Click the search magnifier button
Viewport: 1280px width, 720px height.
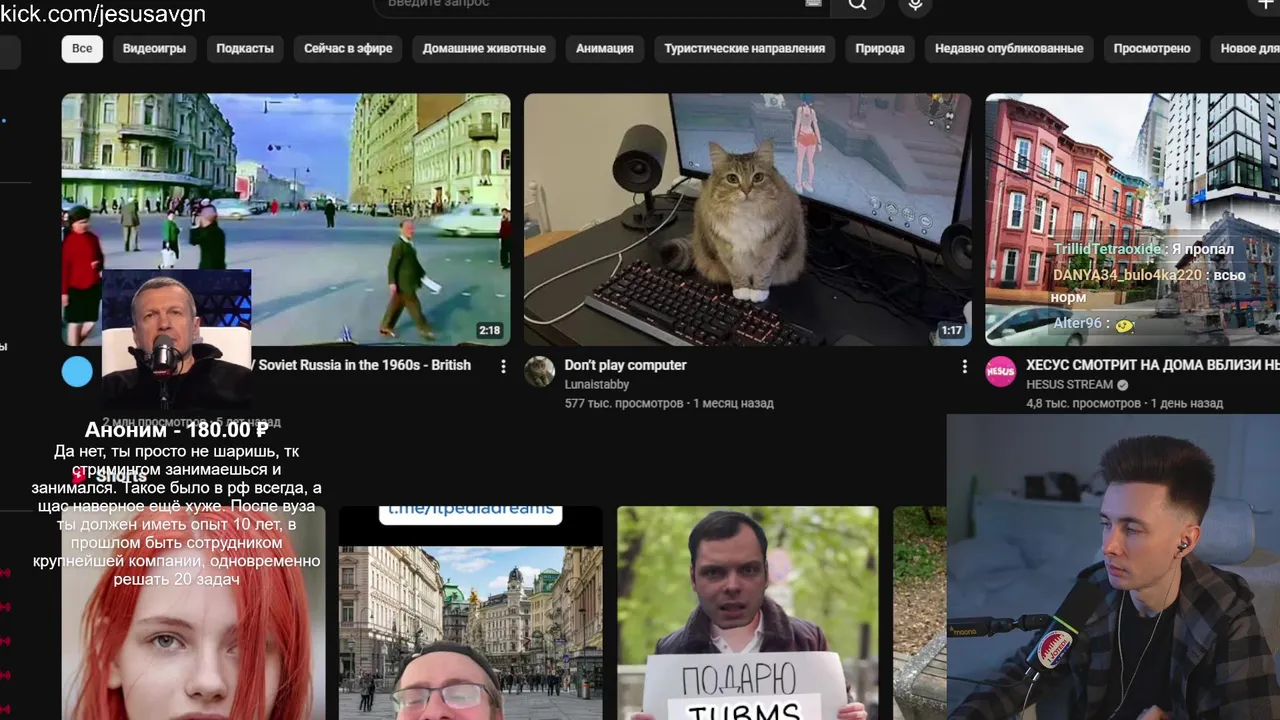click(857, 5)
